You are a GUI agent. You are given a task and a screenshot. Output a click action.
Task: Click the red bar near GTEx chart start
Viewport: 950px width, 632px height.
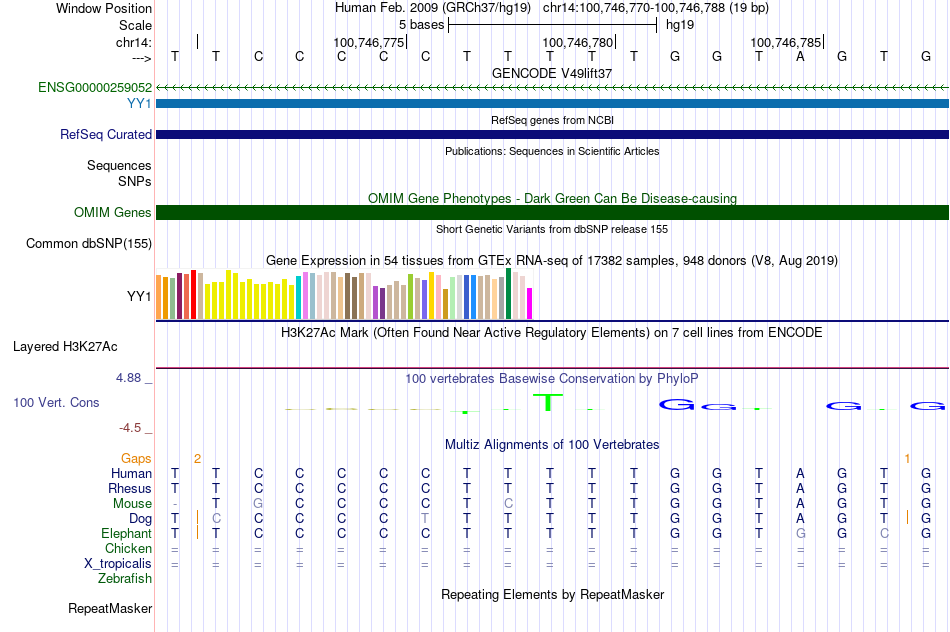click(x=193, y=294)
